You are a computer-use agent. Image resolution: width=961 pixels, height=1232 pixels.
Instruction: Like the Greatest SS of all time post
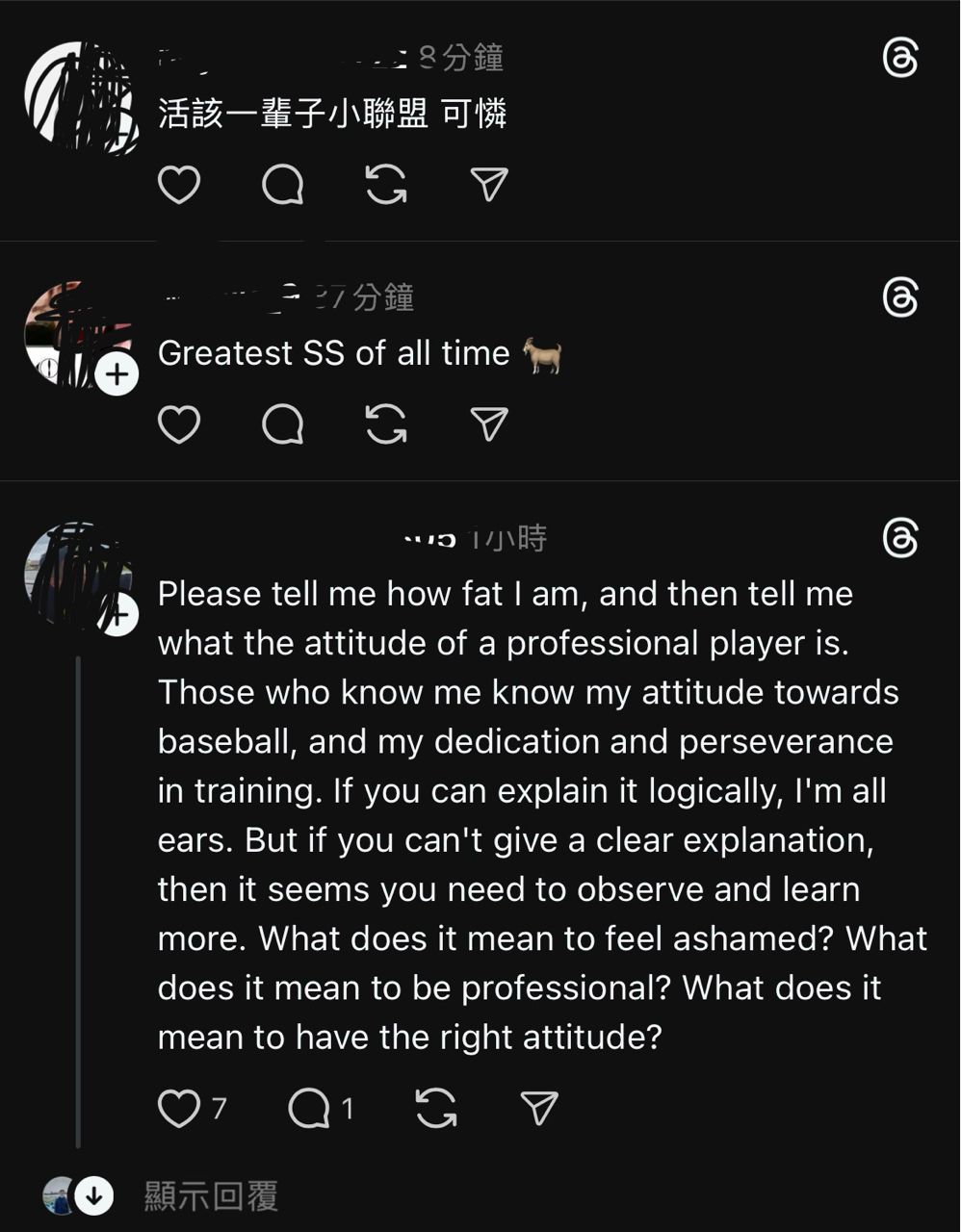179,424
